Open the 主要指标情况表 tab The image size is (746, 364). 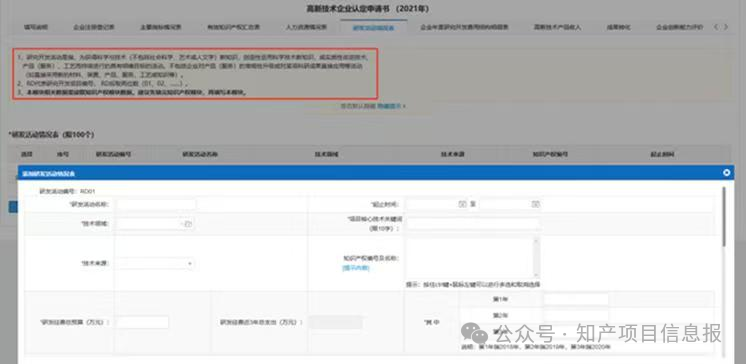pos(160,28)
